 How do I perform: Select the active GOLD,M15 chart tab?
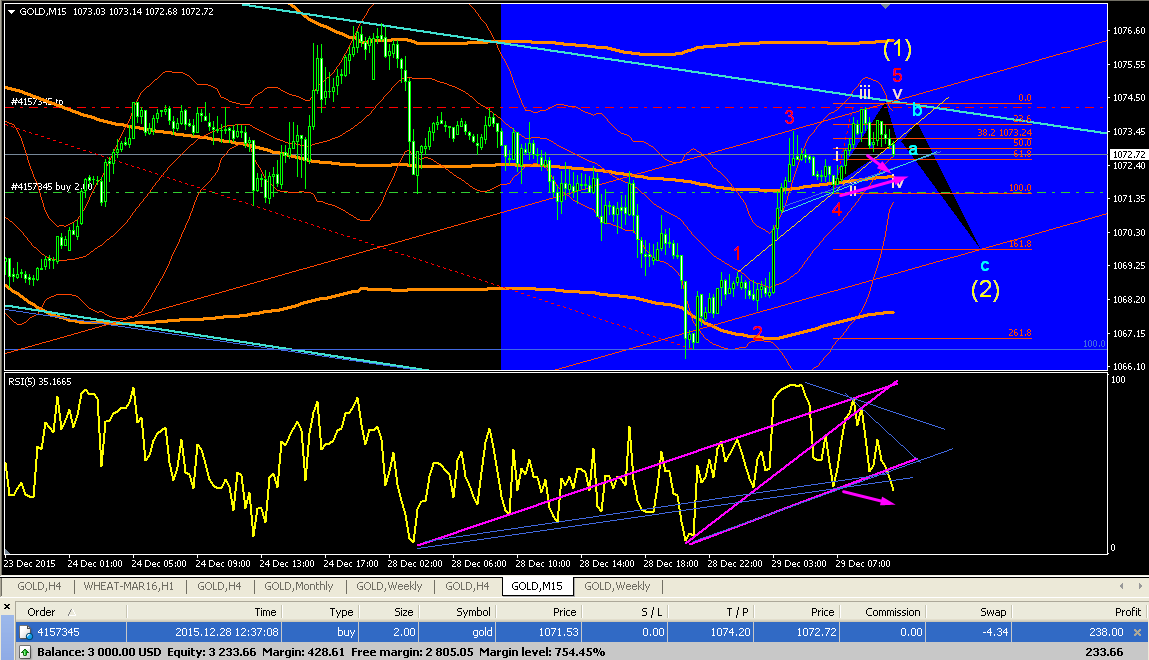point(537,586)
